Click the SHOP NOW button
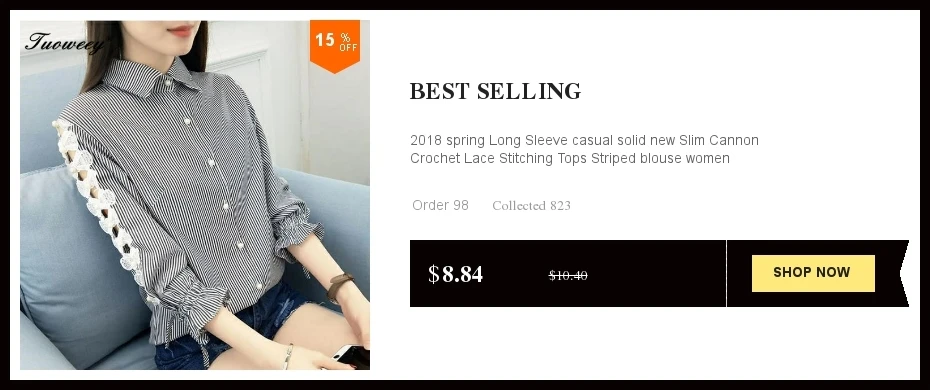 coord(813,273)
